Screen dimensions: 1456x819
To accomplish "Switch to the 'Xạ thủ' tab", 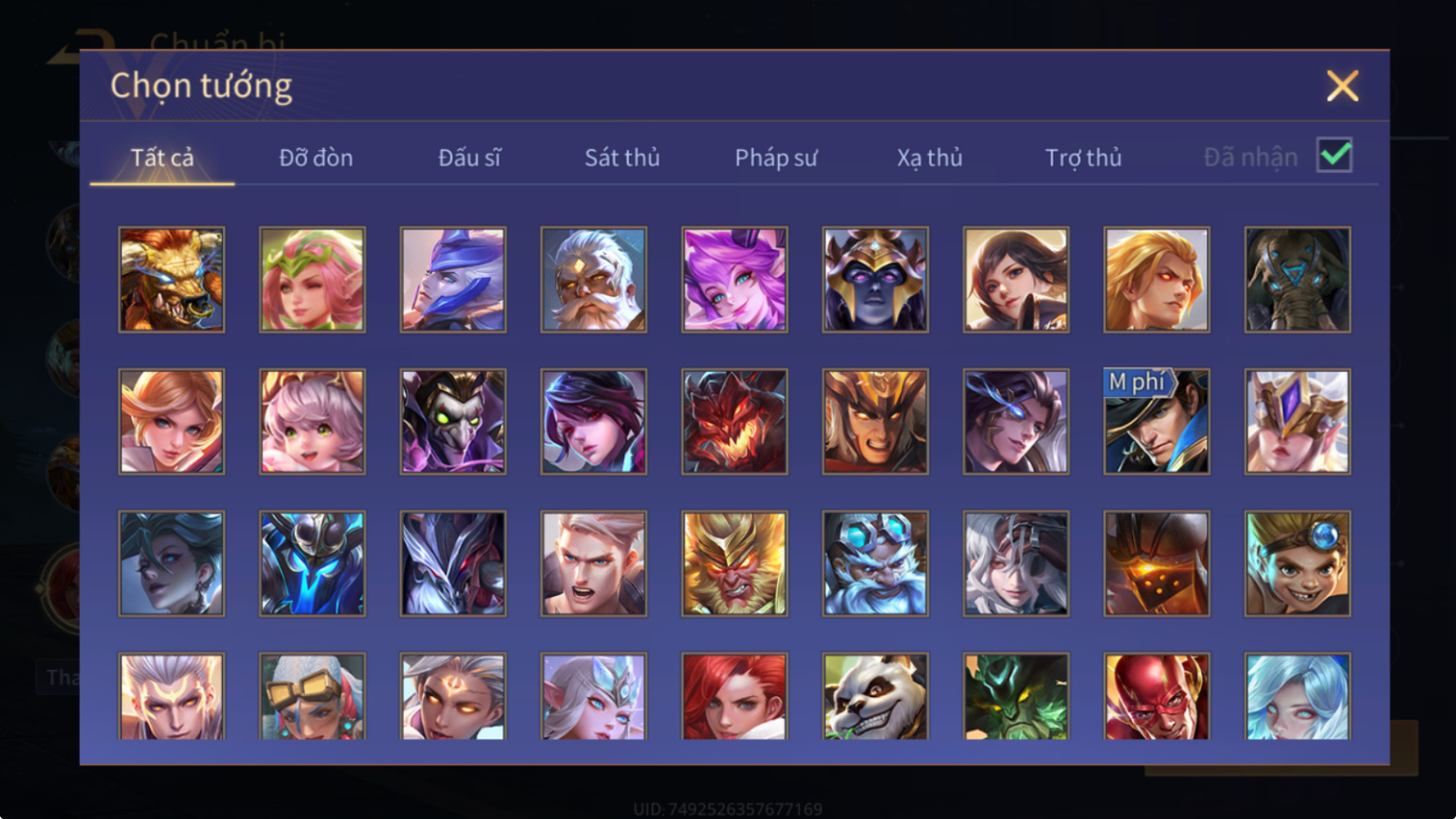I will (929, 158).
